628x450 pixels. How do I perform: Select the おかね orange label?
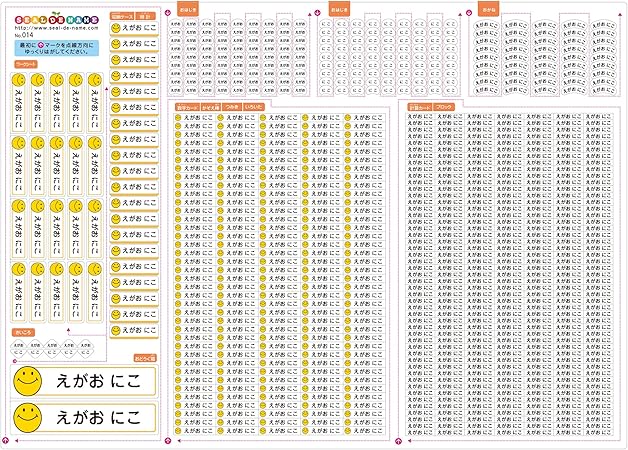[x=489, y=9]
